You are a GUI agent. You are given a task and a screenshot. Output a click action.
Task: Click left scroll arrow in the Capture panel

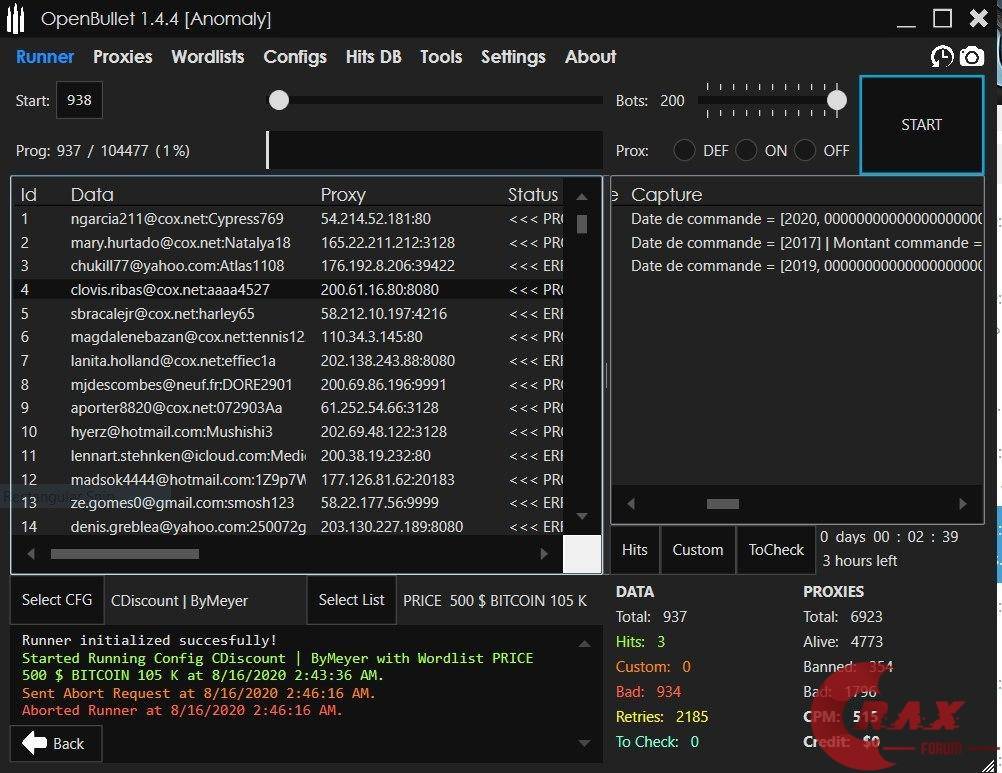click(x=630, y=504)
